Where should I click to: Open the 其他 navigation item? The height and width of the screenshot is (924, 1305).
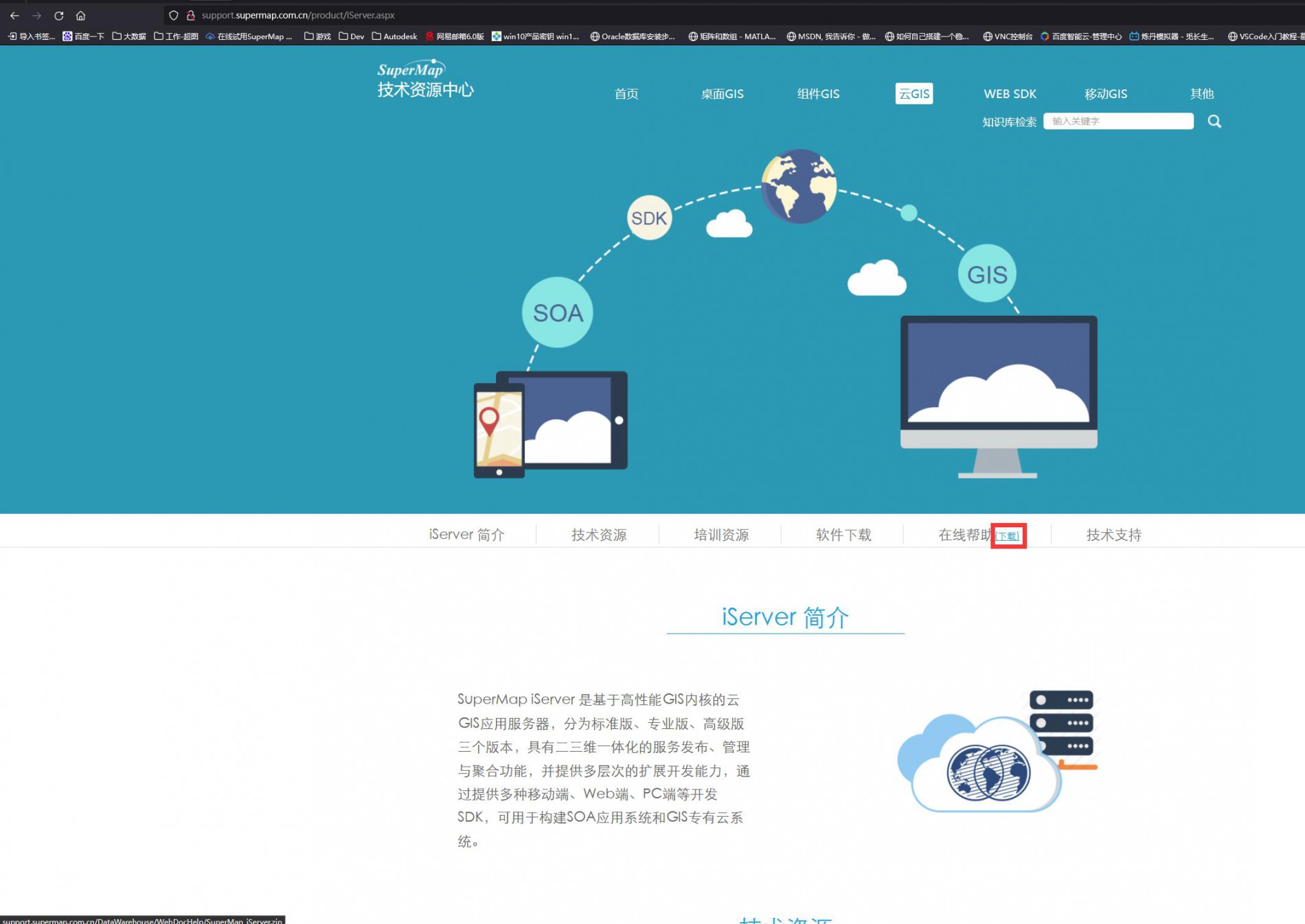[x=1202, y=94]
